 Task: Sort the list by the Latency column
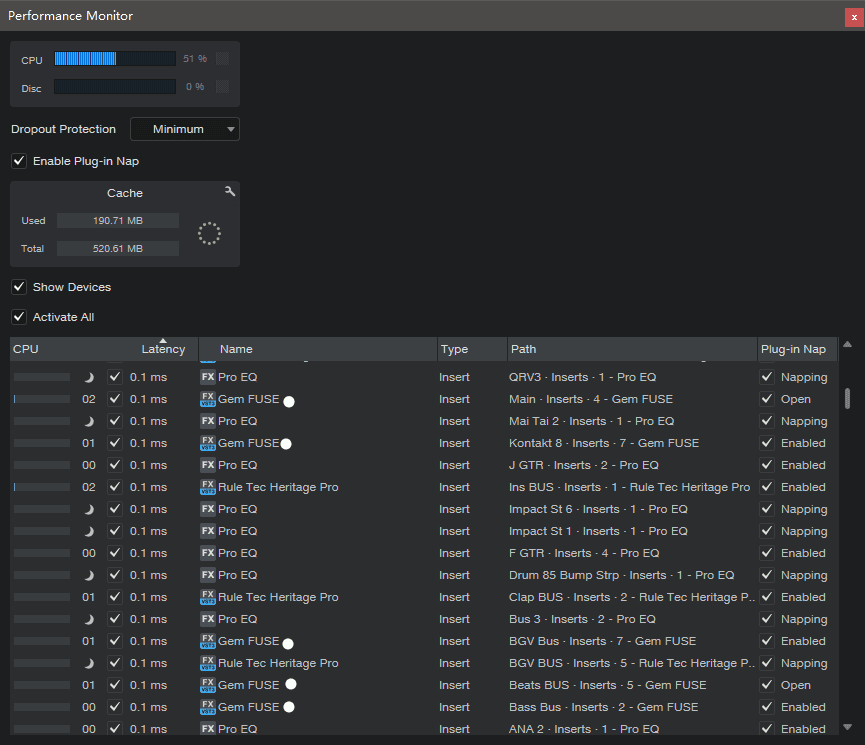click(163, 349)
